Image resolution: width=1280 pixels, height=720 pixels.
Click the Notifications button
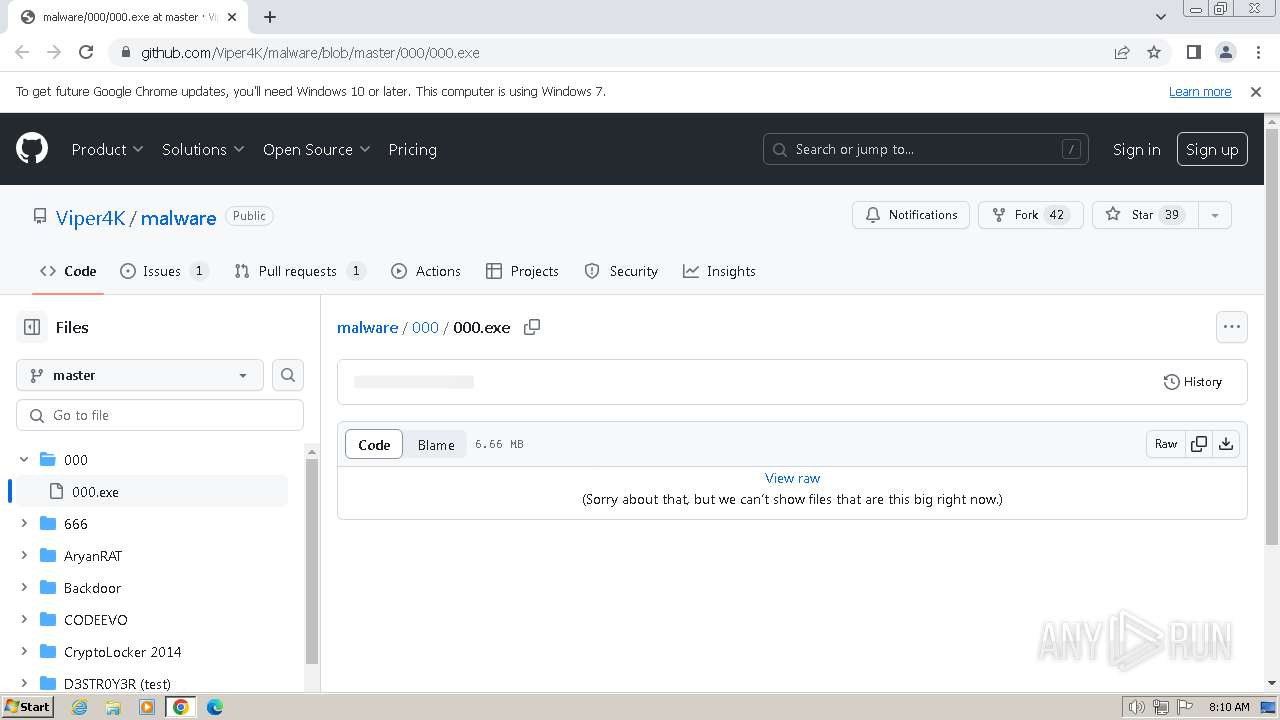(911, 215)
